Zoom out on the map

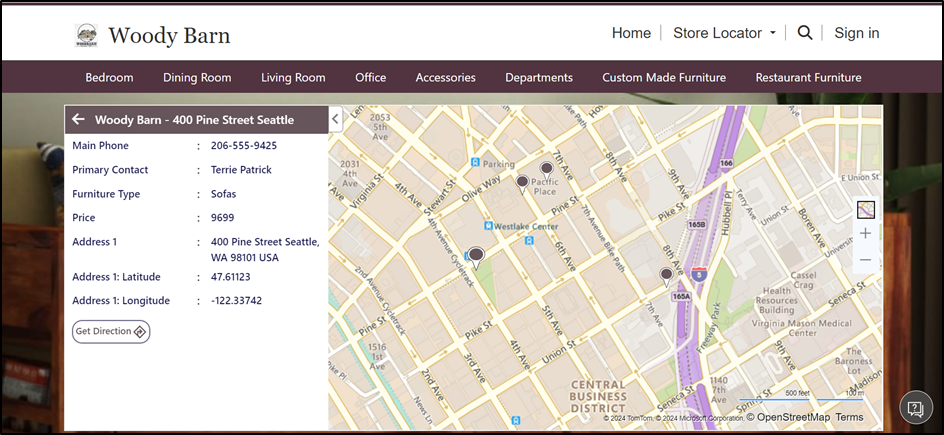tap(865, 260)
